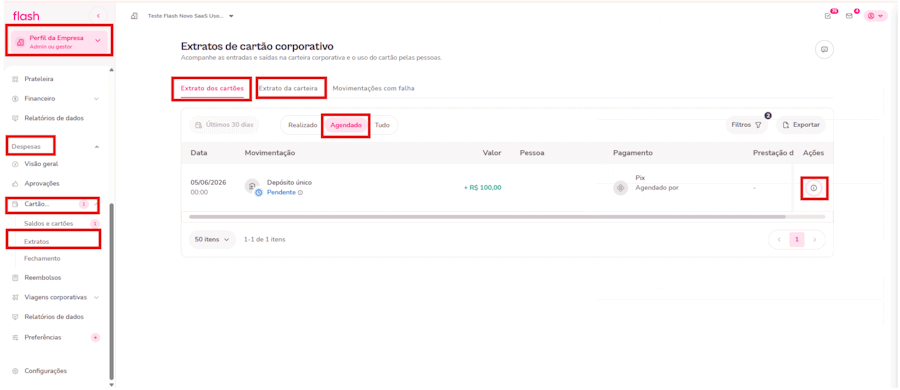Open Fechamento in sidebar
The height and width of the screenshot is (390, 900).
click(42, 258)
